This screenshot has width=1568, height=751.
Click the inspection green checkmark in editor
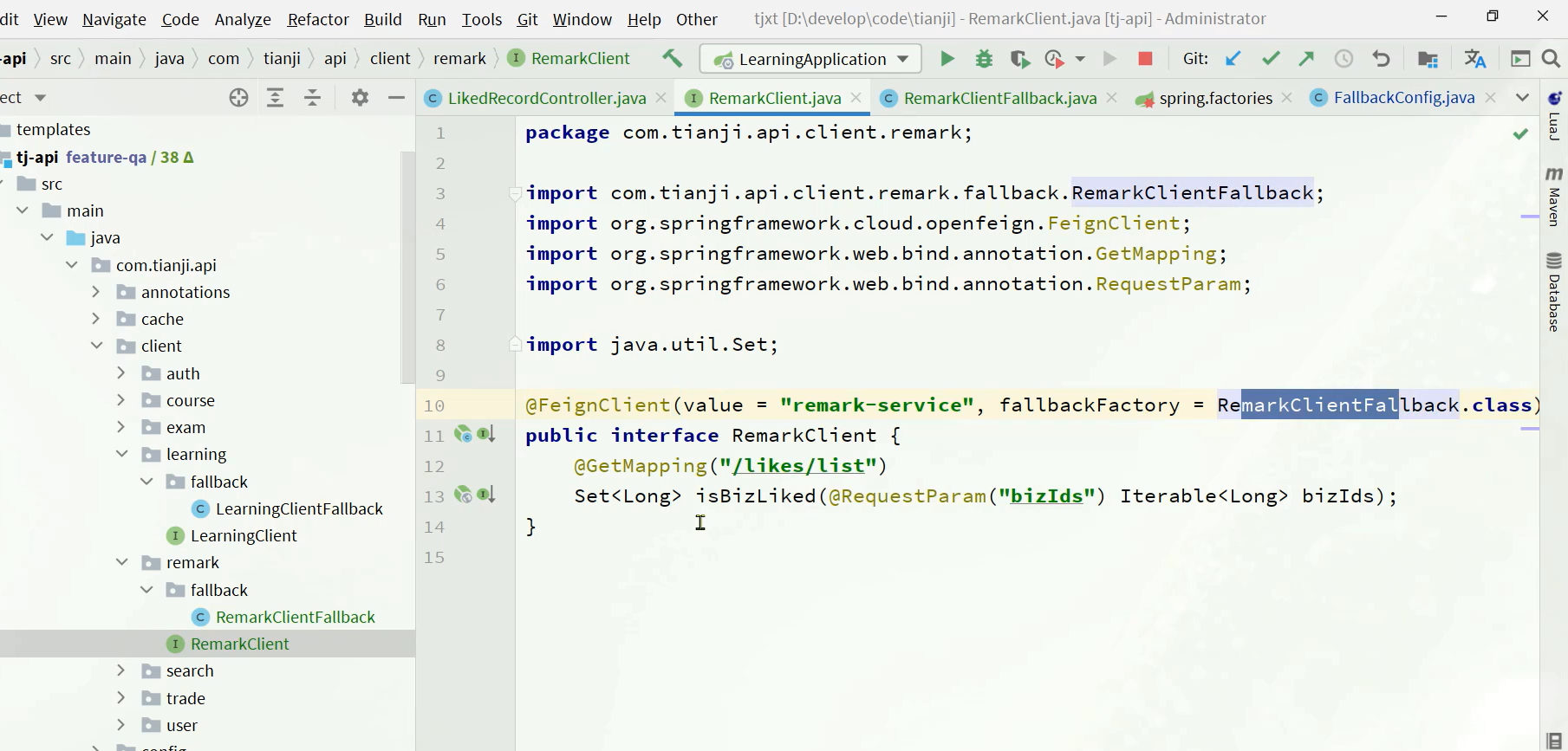1520,133
